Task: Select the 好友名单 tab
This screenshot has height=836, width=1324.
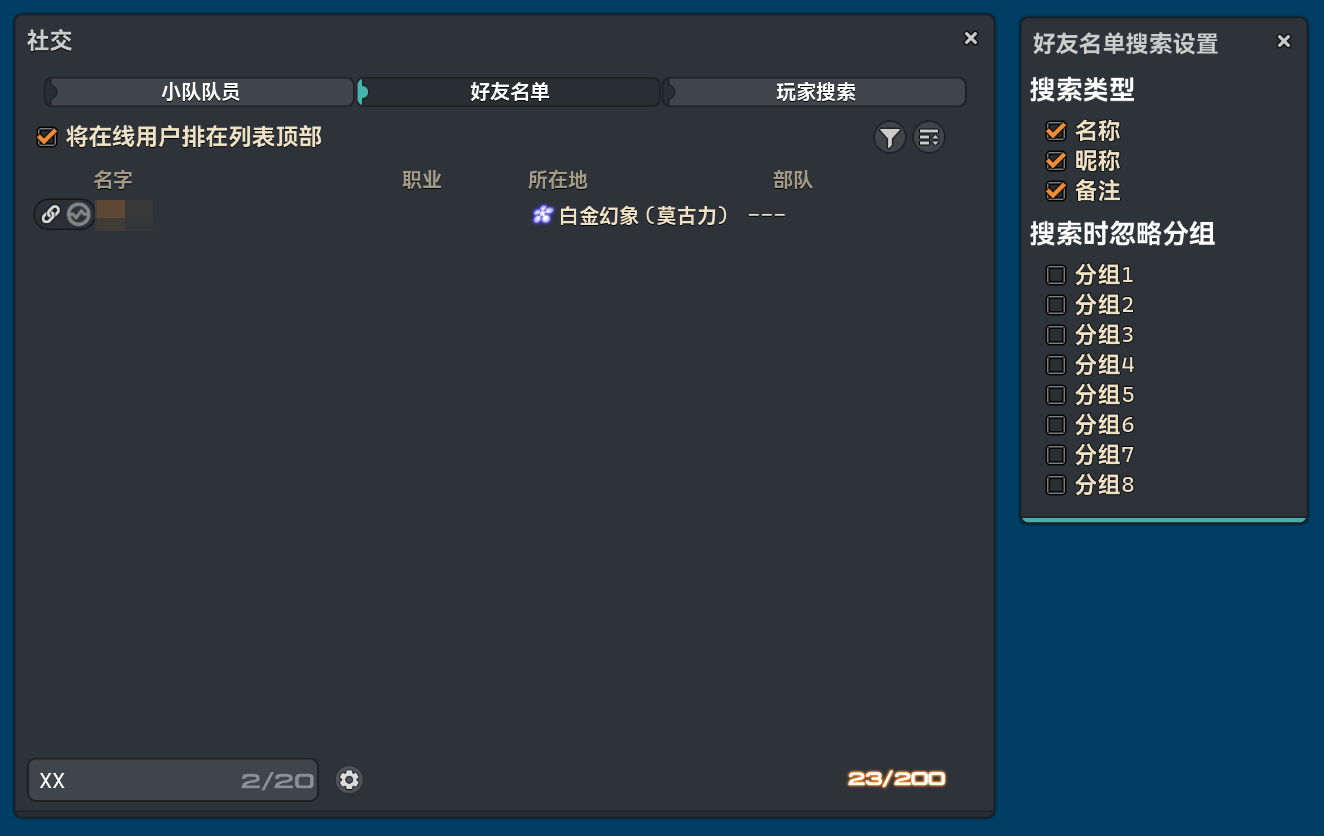Action: [x=509, y=91]
